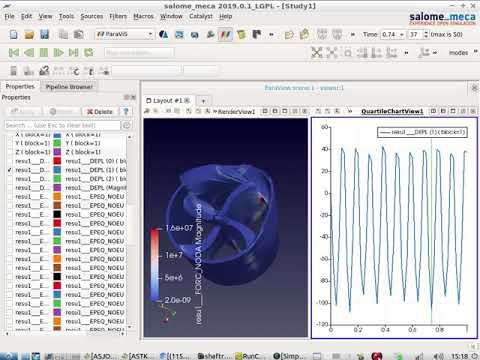The image size is (480, 360).
Task: Click the Copy icon in top toolbar
Action: [63, 34]
